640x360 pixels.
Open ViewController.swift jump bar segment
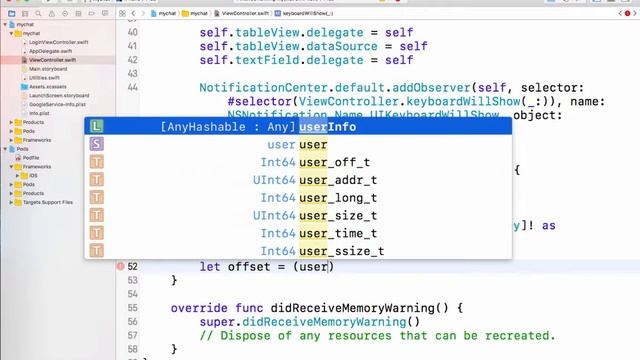pos(241,13)
